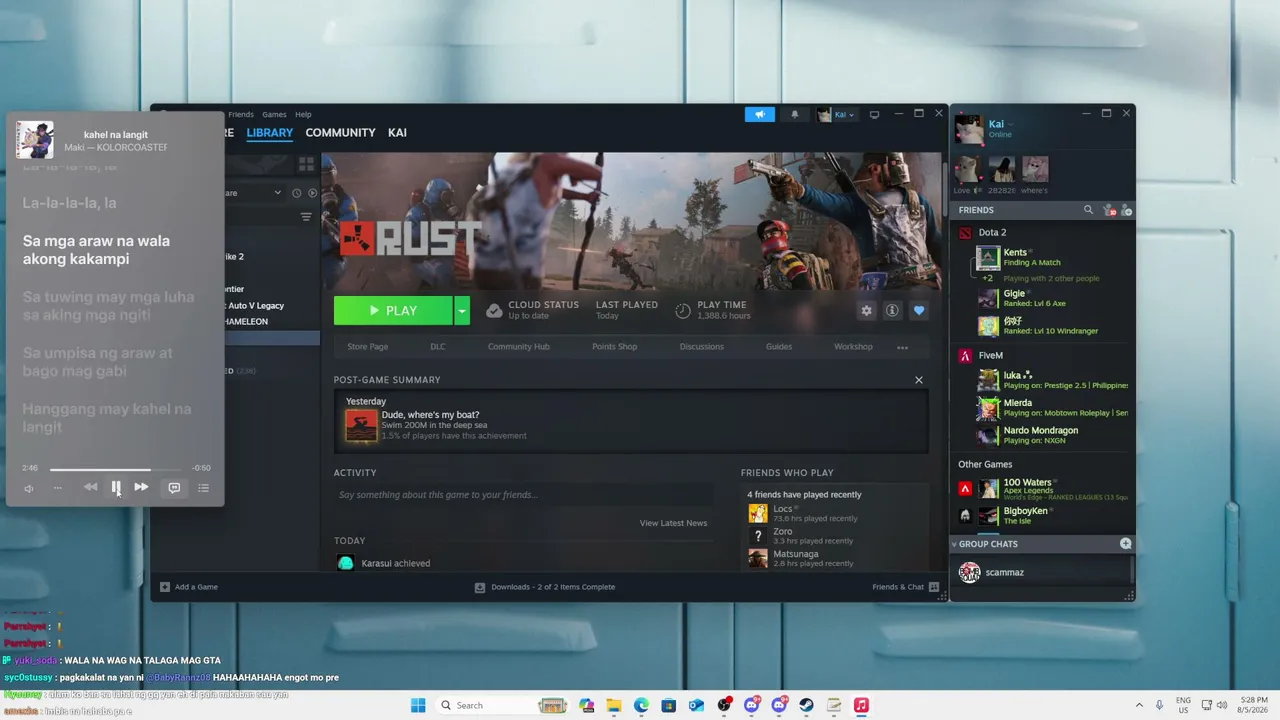Switch to Big Picture mode monitor icon
Viewport: 1280px width, 720px height.
tap(874, 114)
